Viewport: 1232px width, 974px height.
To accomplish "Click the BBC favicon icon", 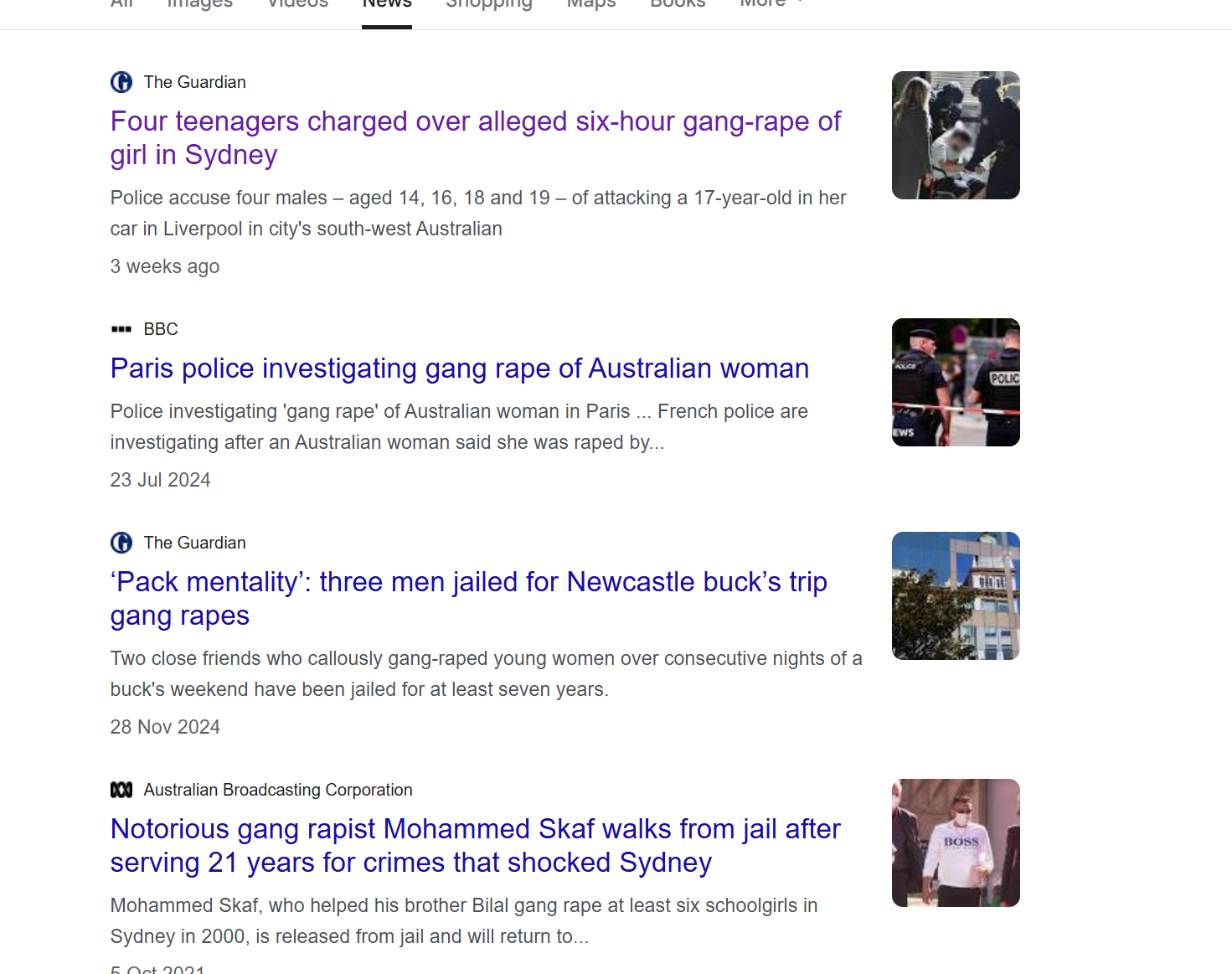I will click(121, 329).
